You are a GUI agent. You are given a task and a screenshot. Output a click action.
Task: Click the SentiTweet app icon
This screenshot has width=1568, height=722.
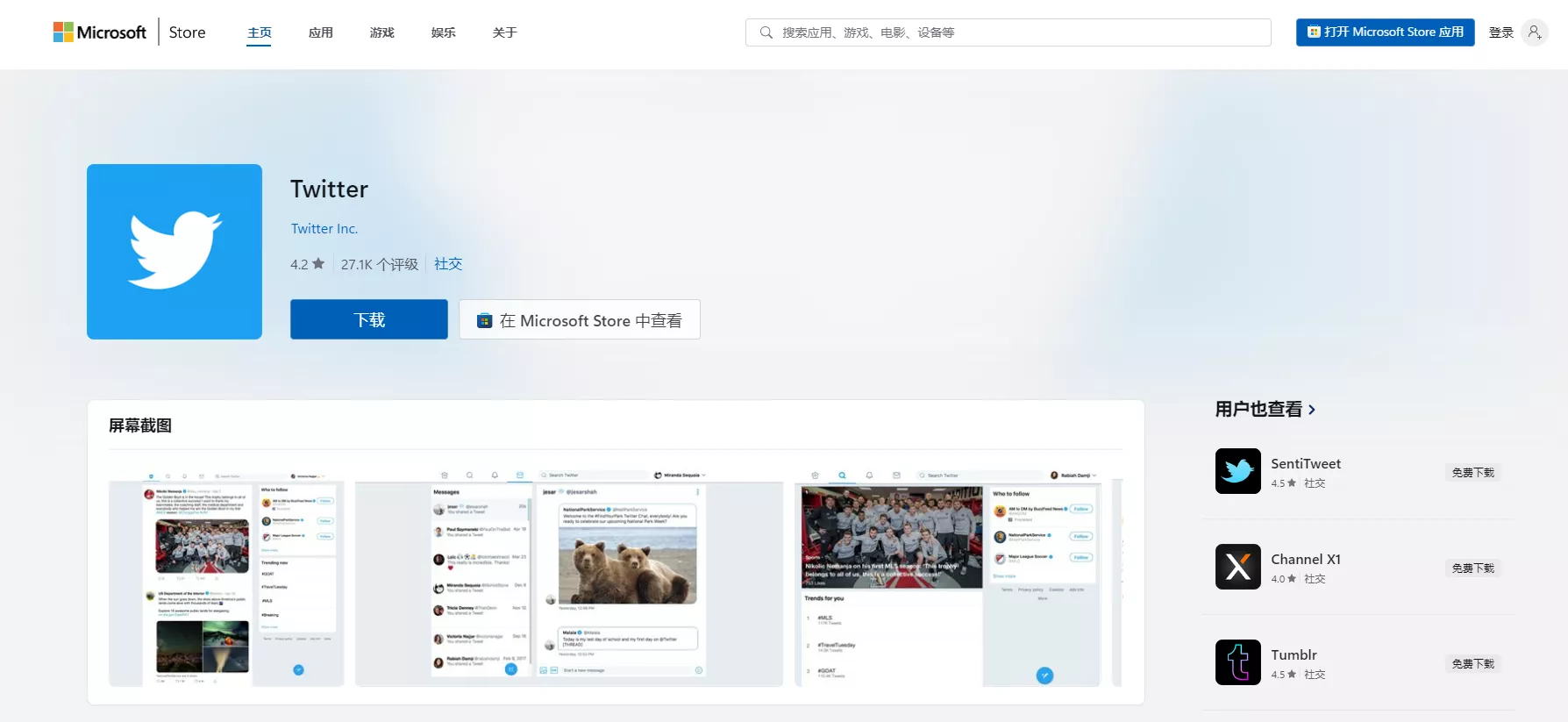[x=1238, y=471]
